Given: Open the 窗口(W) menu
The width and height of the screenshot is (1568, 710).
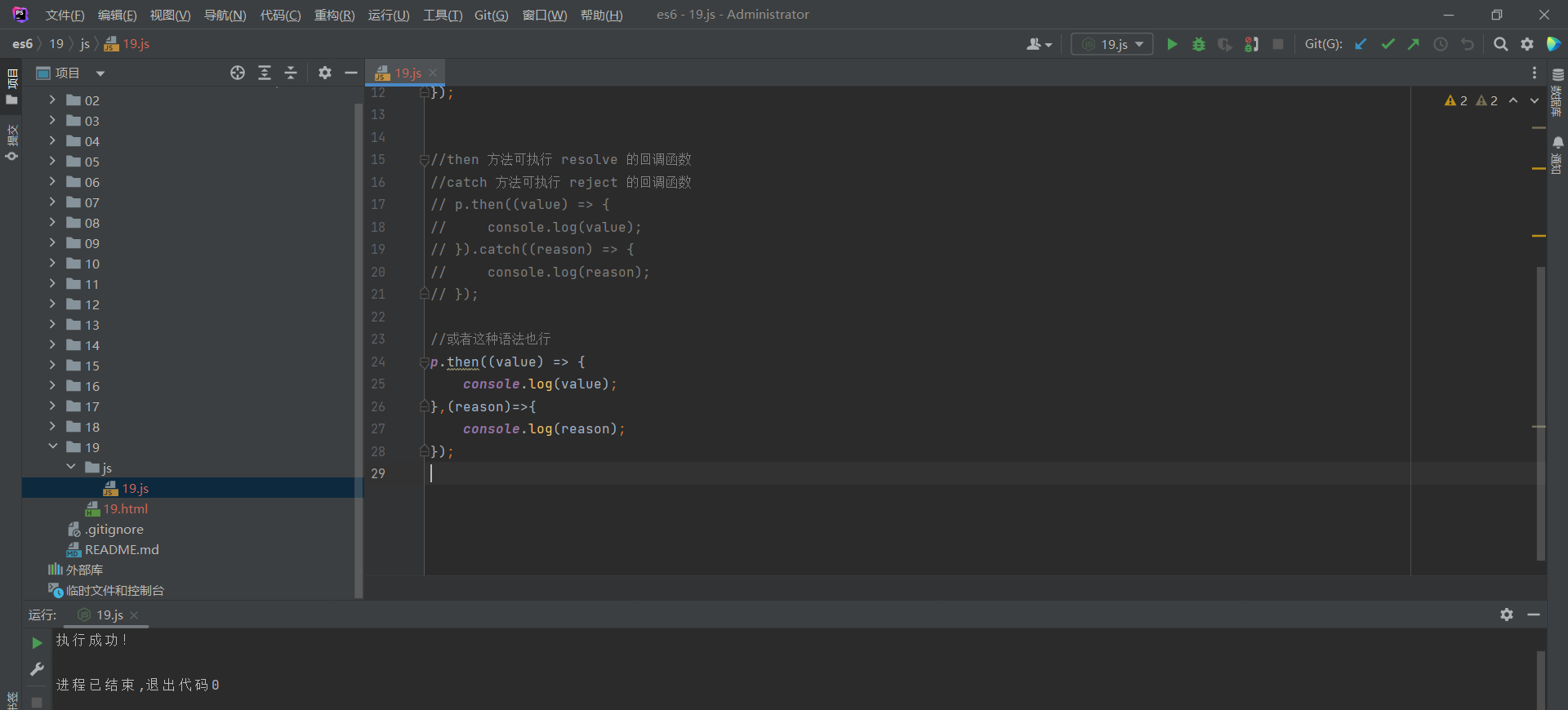Looking at the screenshot, I should point(545,15).
